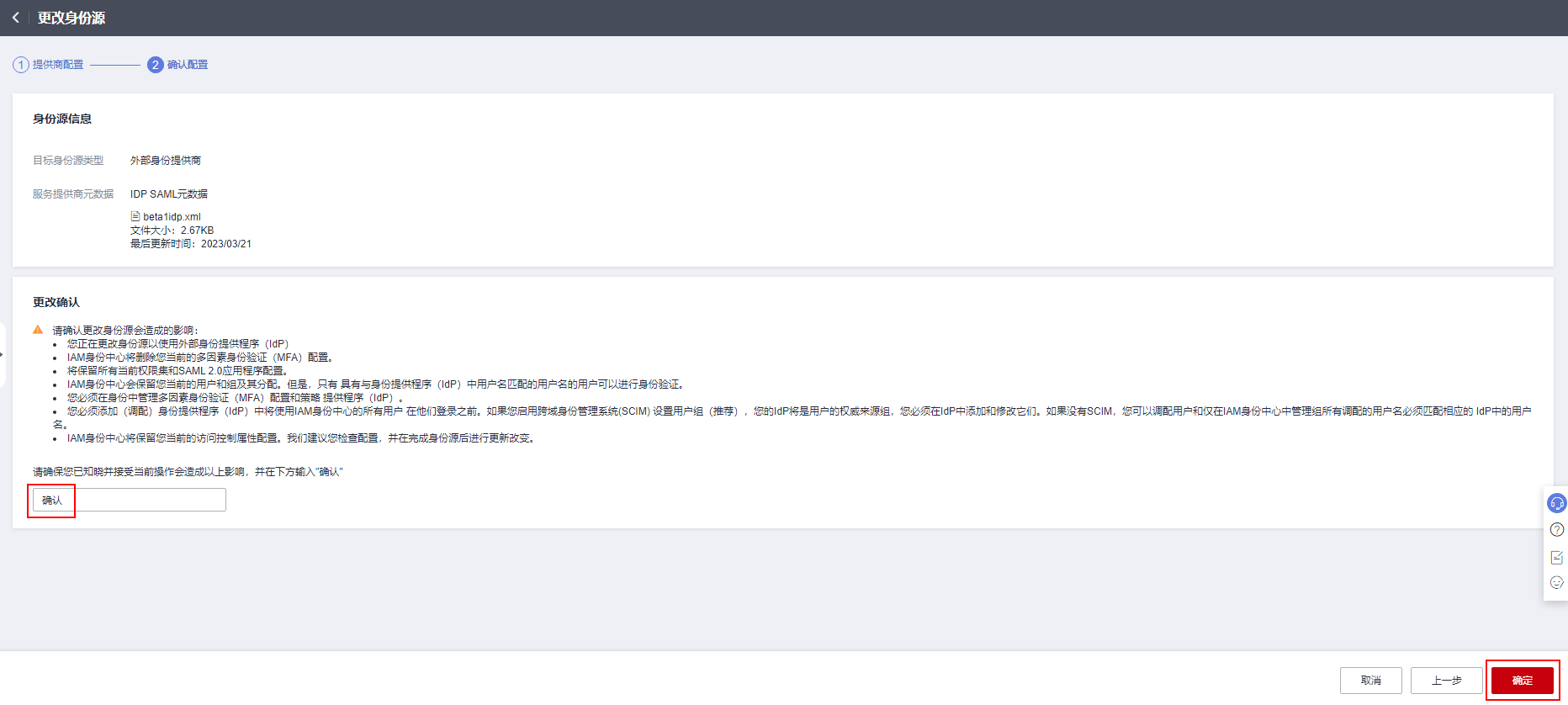This screenshot has height=705, width=1568.
Task: Expand the collapsed left side panel handle
Action: 3,354
